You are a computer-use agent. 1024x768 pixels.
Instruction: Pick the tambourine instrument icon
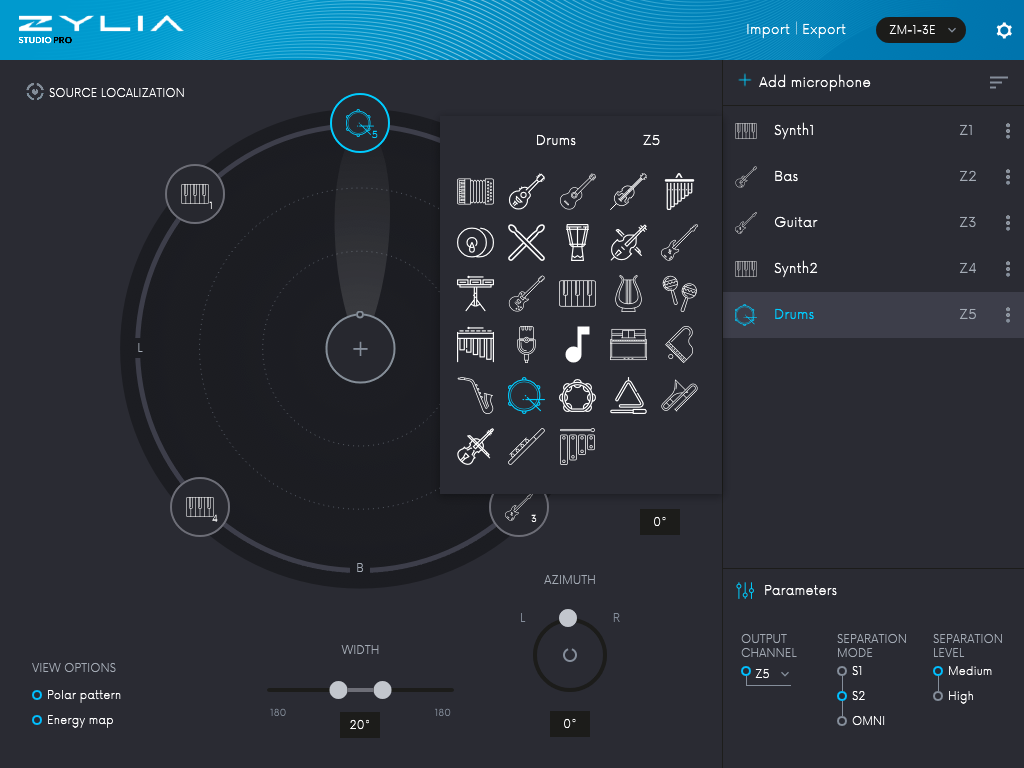[578, 394]
